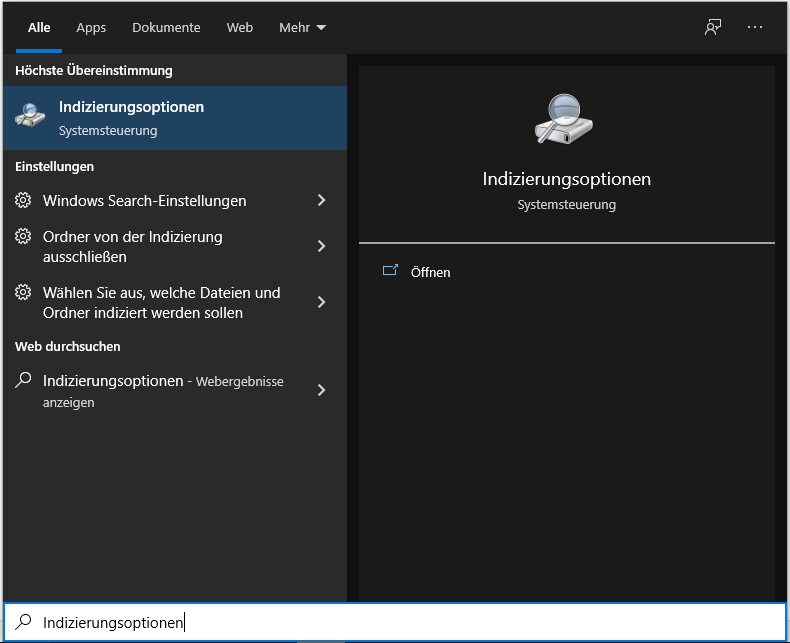Open the Mehr dropdown
The image size is (790, 643).
coord(303,27)
